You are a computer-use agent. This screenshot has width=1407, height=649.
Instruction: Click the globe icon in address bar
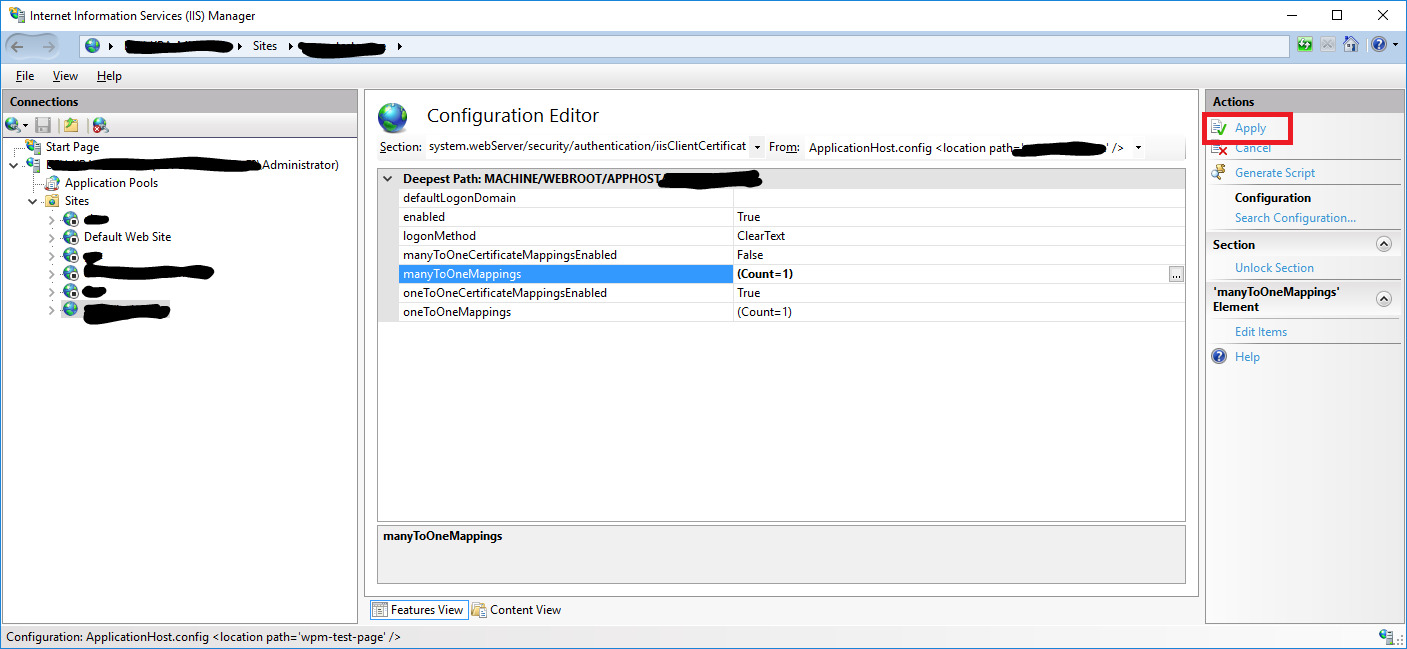pos(93,46)
